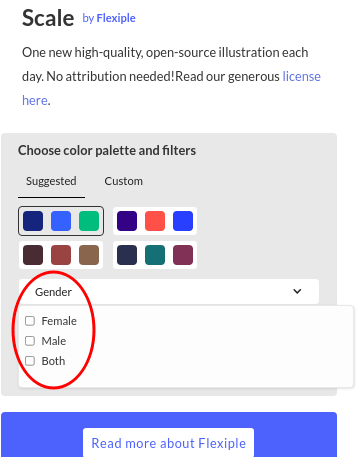
Task: Click the Scale heading title
Action: coord(48,18)
